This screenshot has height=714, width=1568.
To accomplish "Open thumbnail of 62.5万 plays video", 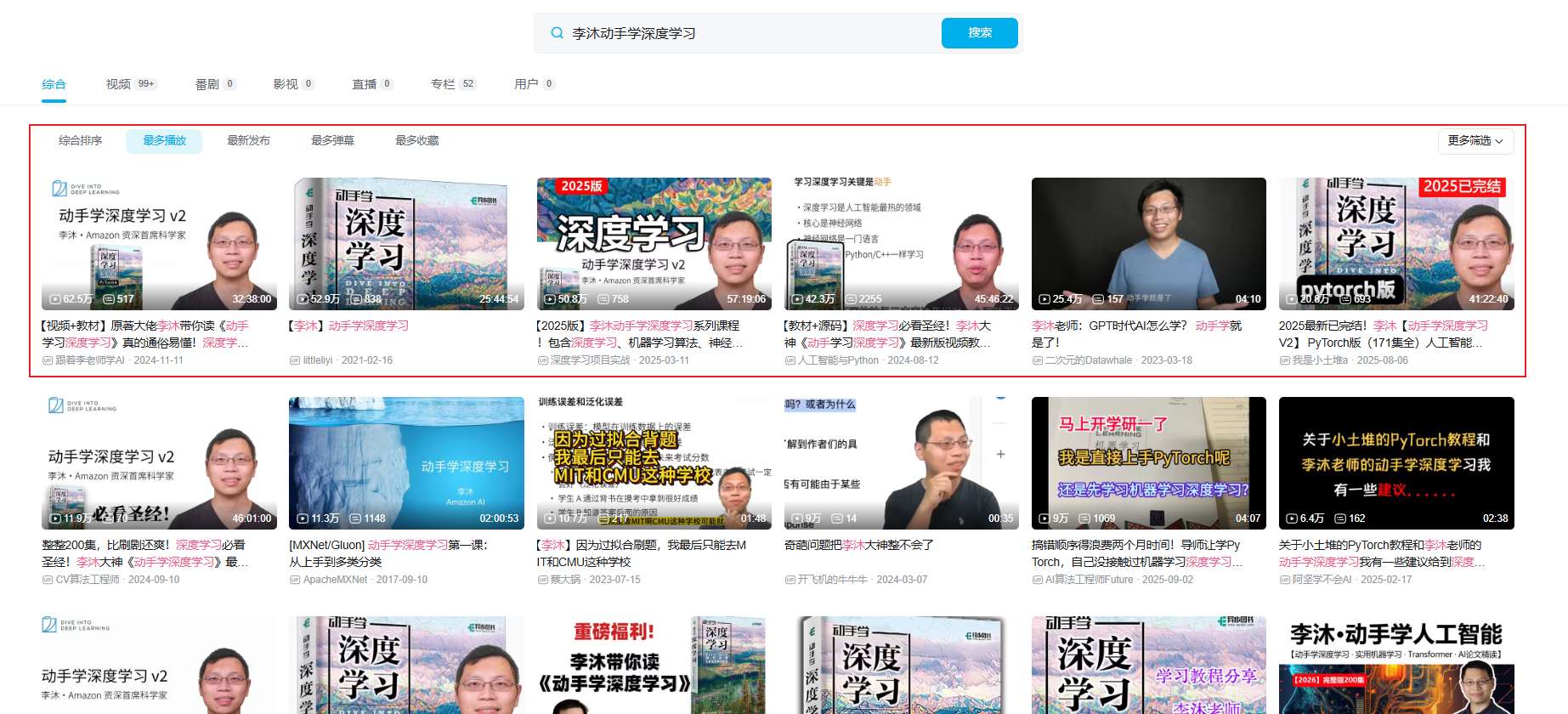I will [x=159, y=243].
